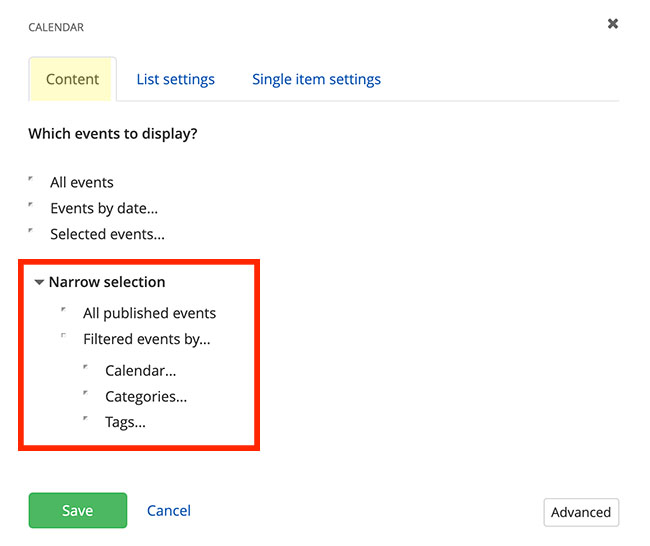Switch to the Content tab
This screenshot has height=546, width=650.
72,79
